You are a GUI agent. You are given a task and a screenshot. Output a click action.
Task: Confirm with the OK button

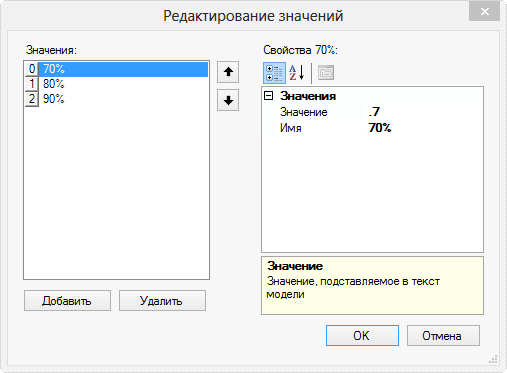tap(362, 336)
